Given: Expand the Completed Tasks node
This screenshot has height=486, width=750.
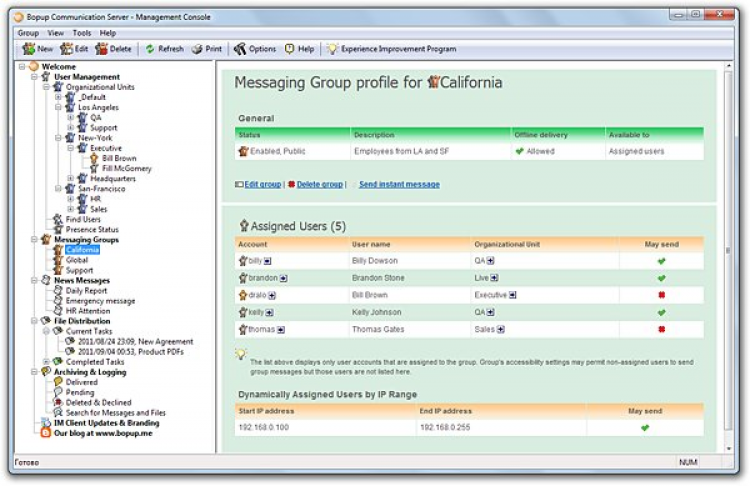Looking at the screenshot, I should pyautogui.click(x=46, y=361).
